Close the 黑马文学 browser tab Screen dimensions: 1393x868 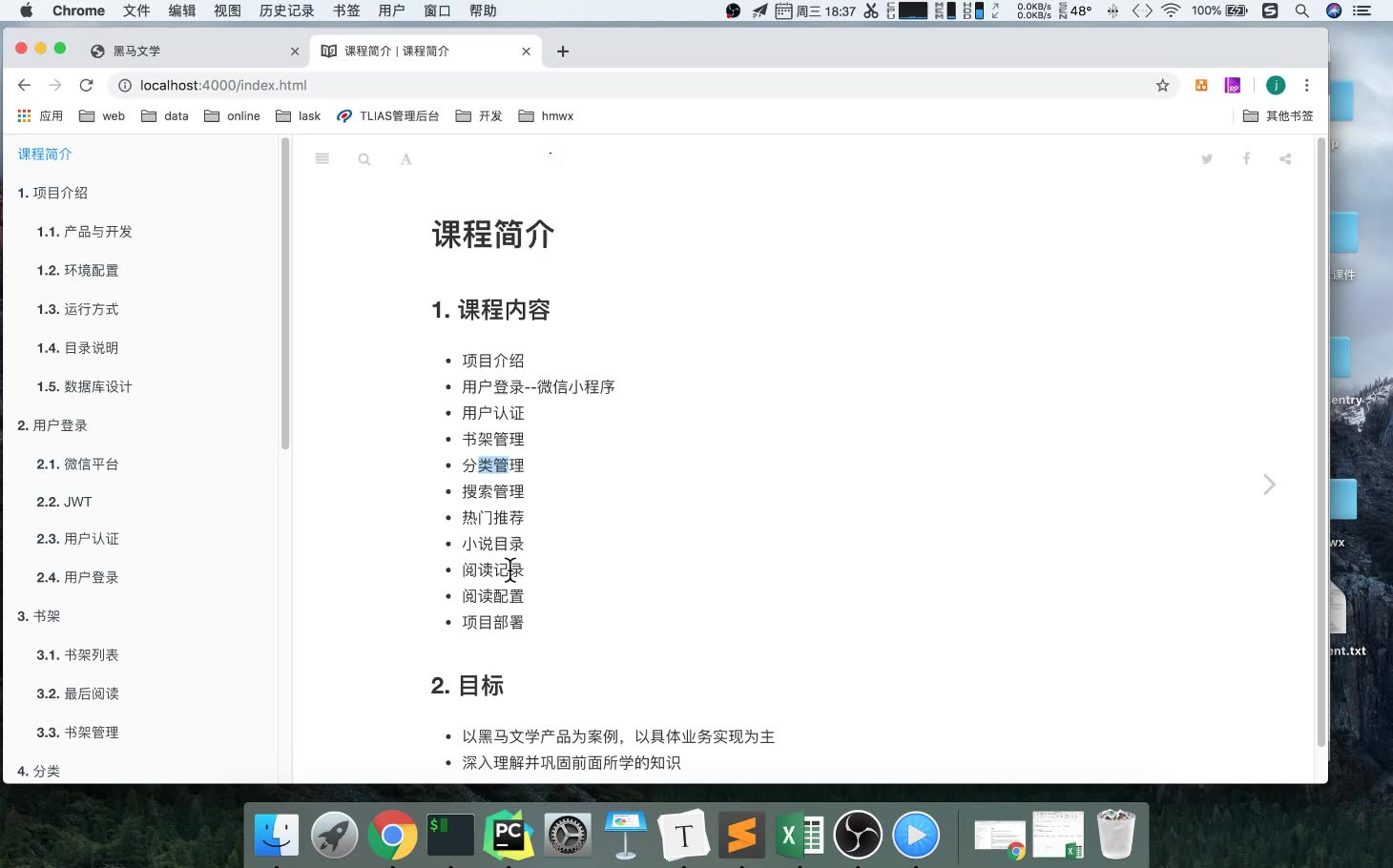[295, 52]
